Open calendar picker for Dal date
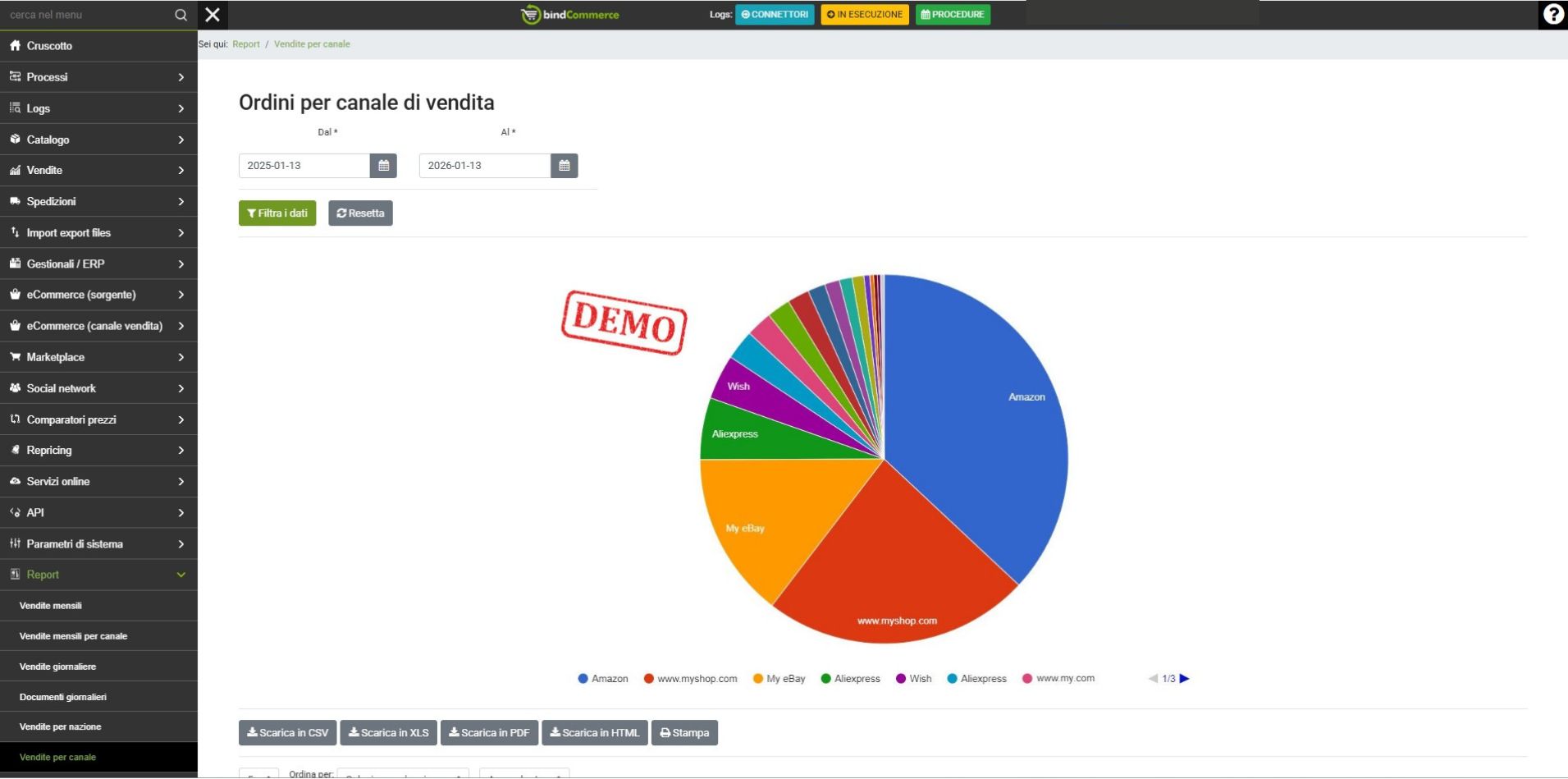 click(383, 166)
